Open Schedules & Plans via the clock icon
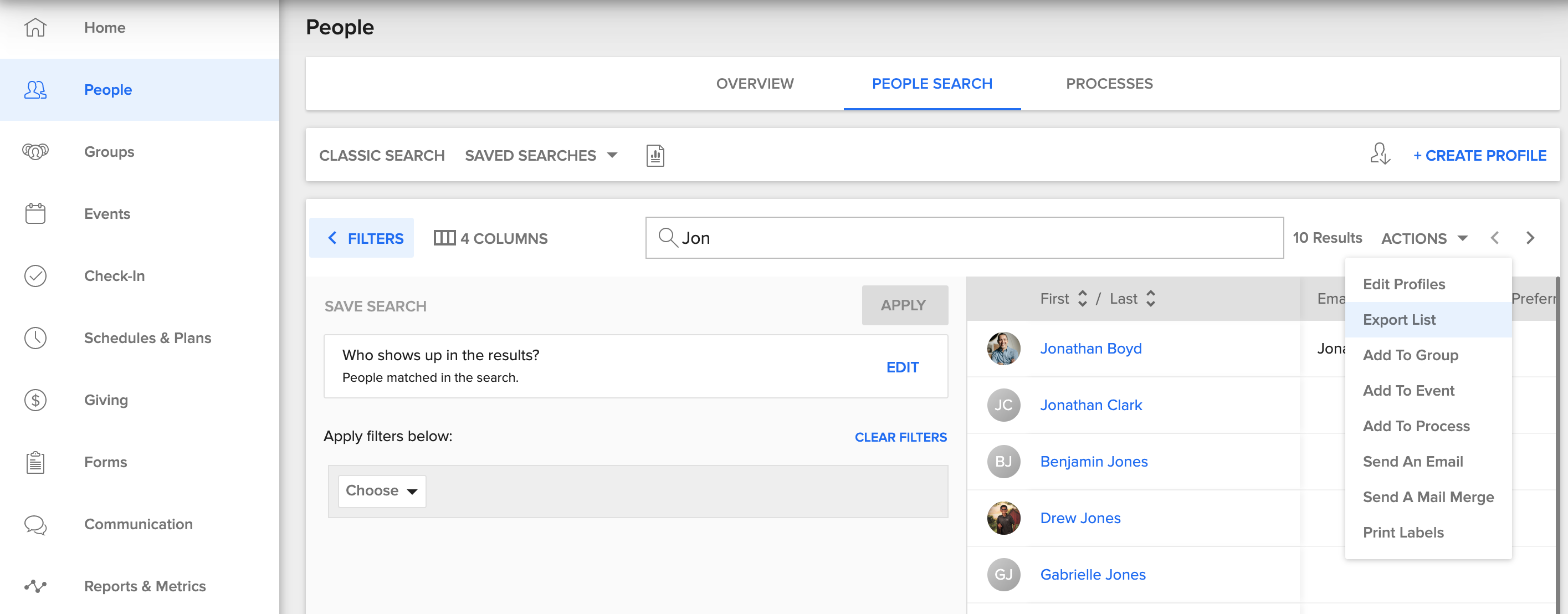Viewport: 1568px width, 614px height. [x=35, y=337]
